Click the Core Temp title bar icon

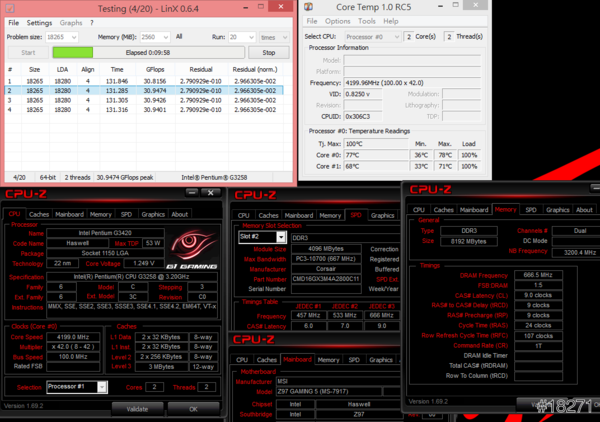(310, 7)
